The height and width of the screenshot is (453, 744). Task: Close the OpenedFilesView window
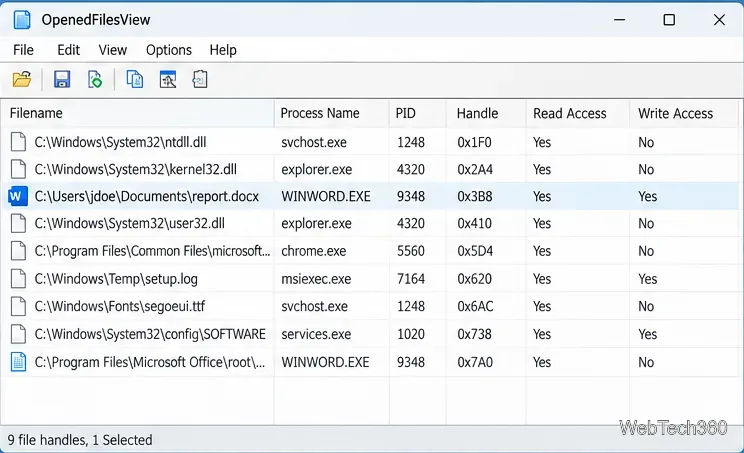pyautogui.click(x=719, y=20)
